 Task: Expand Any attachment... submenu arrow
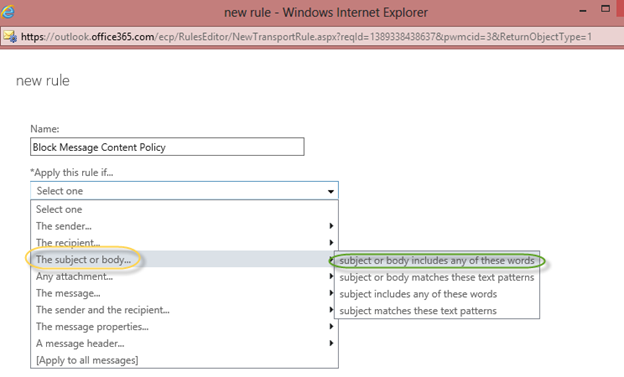point(331,276)
